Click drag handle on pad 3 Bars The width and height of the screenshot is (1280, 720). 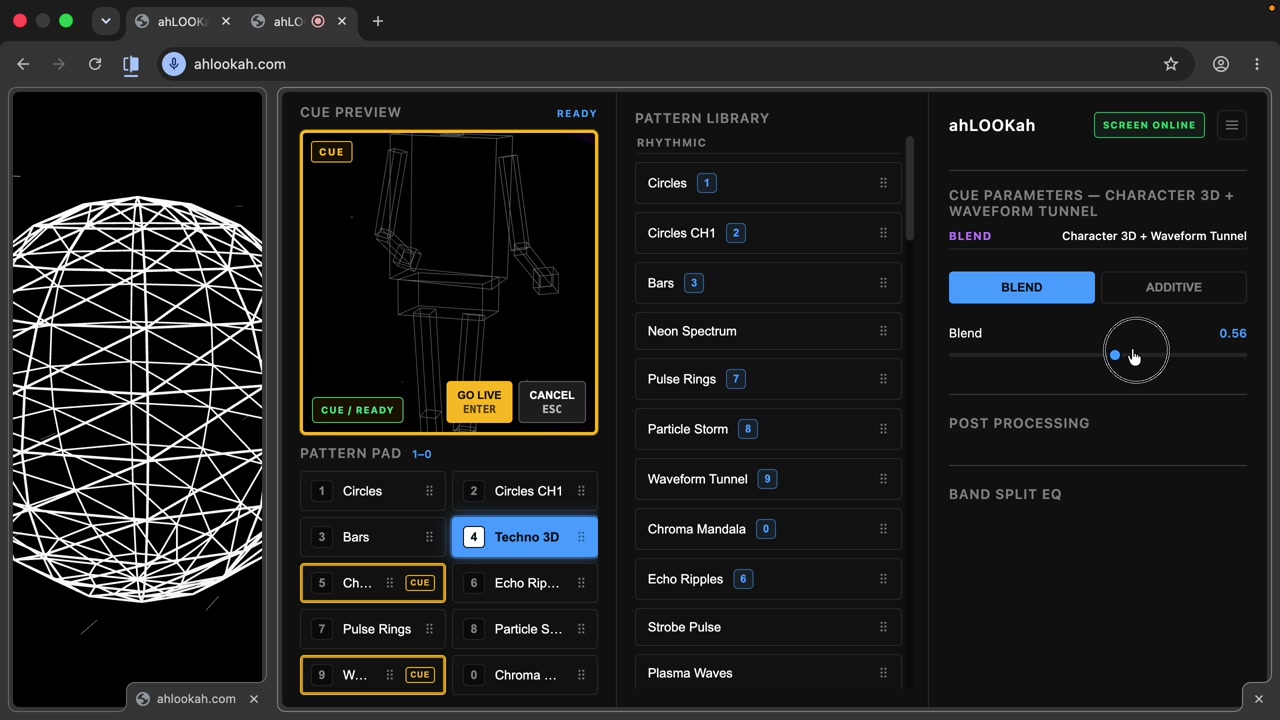(x=429, y=537)
